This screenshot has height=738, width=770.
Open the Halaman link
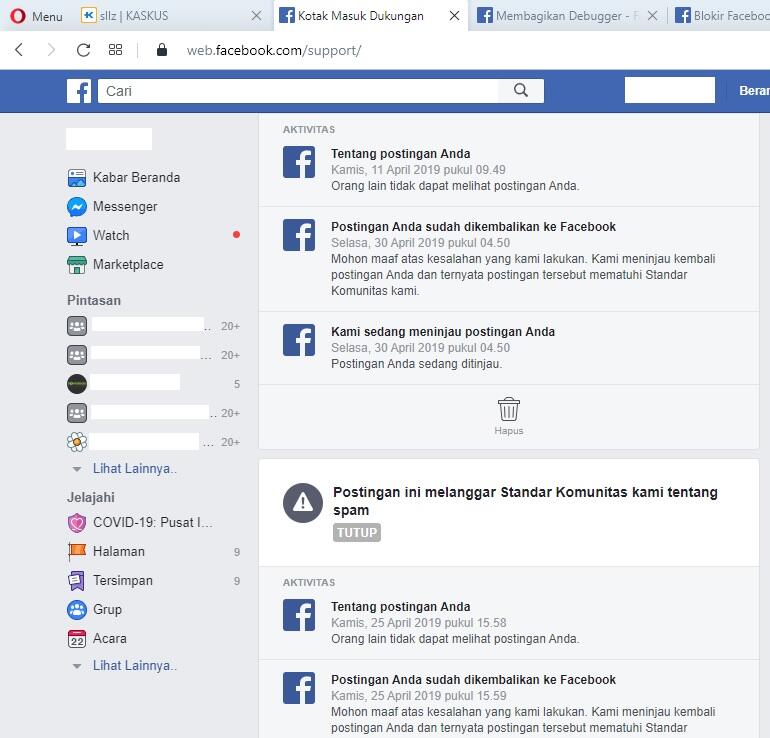coord(119,551)
